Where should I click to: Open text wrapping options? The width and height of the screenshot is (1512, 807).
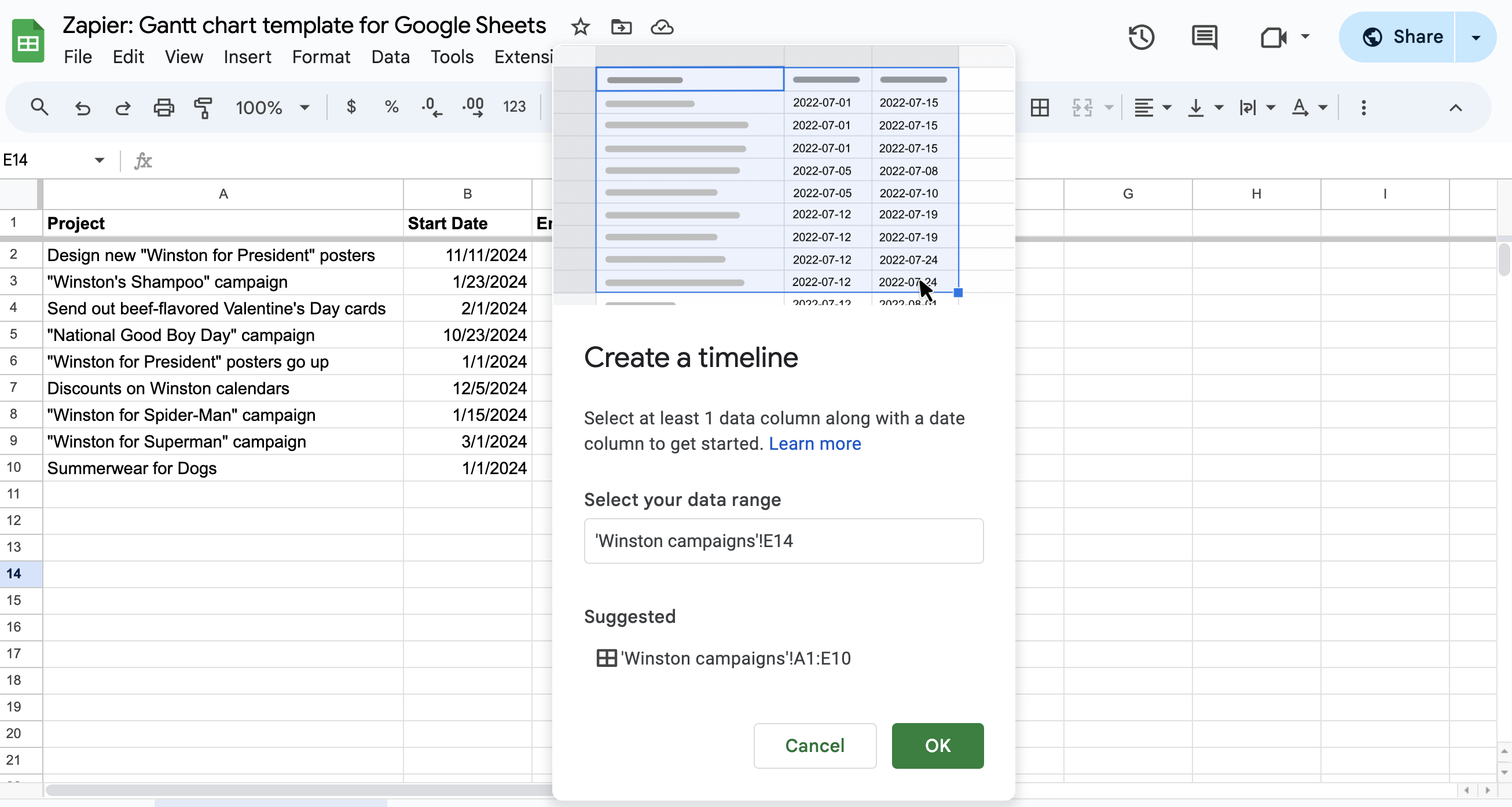pos(1257,108)
